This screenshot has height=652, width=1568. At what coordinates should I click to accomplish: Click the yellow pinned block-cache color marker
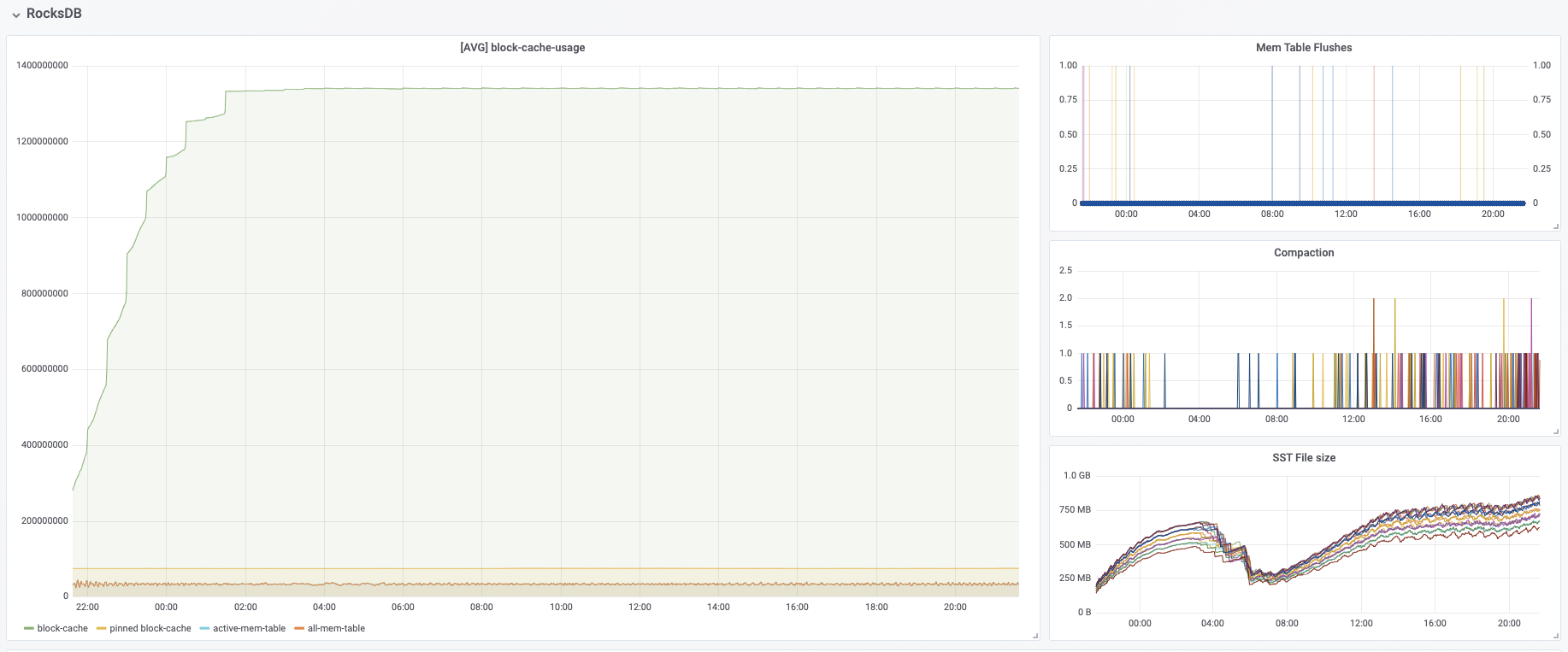pyautogui.click(x=102, y=629)
